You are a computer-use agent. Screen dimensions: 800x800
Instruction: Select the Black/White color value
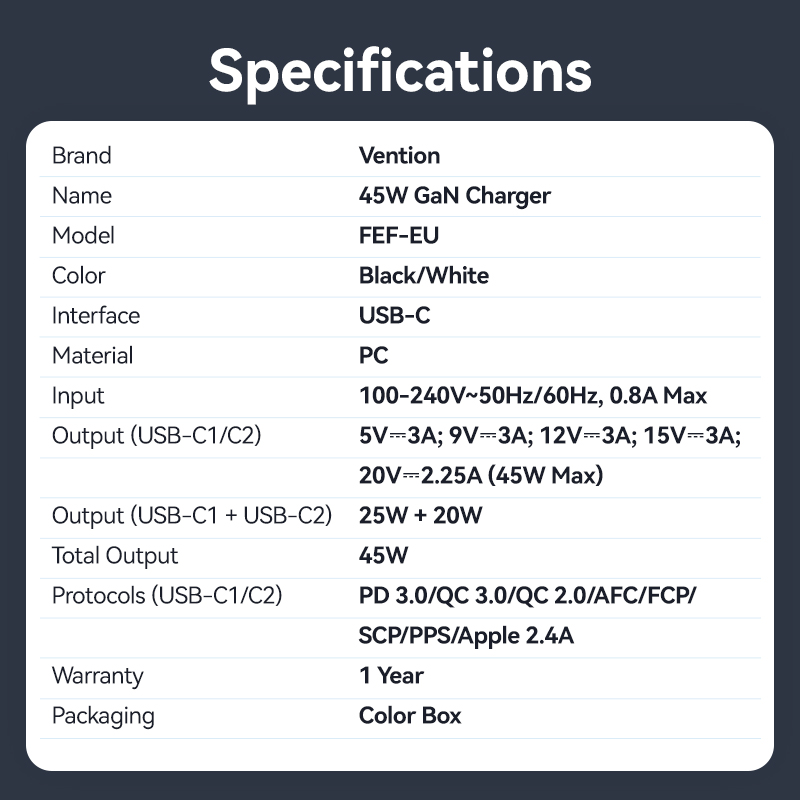pyautogui.click(x=423, y=276)
